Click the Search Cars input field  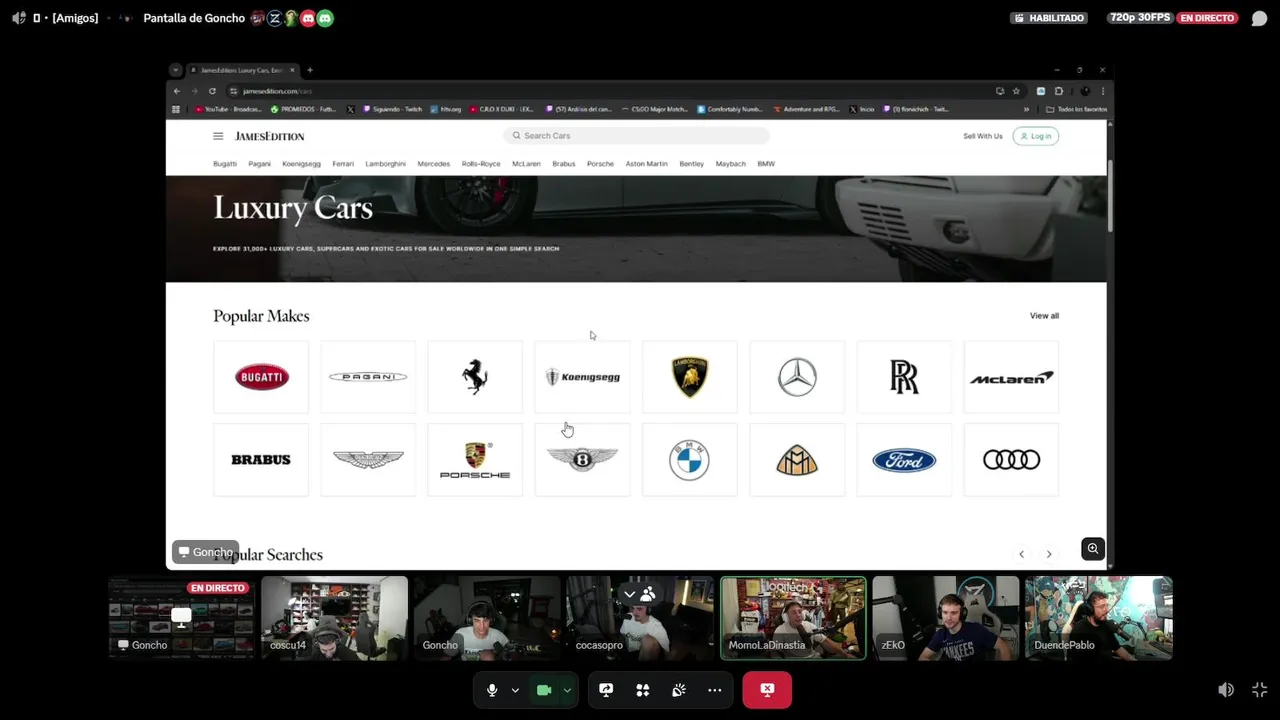point(637,136)
